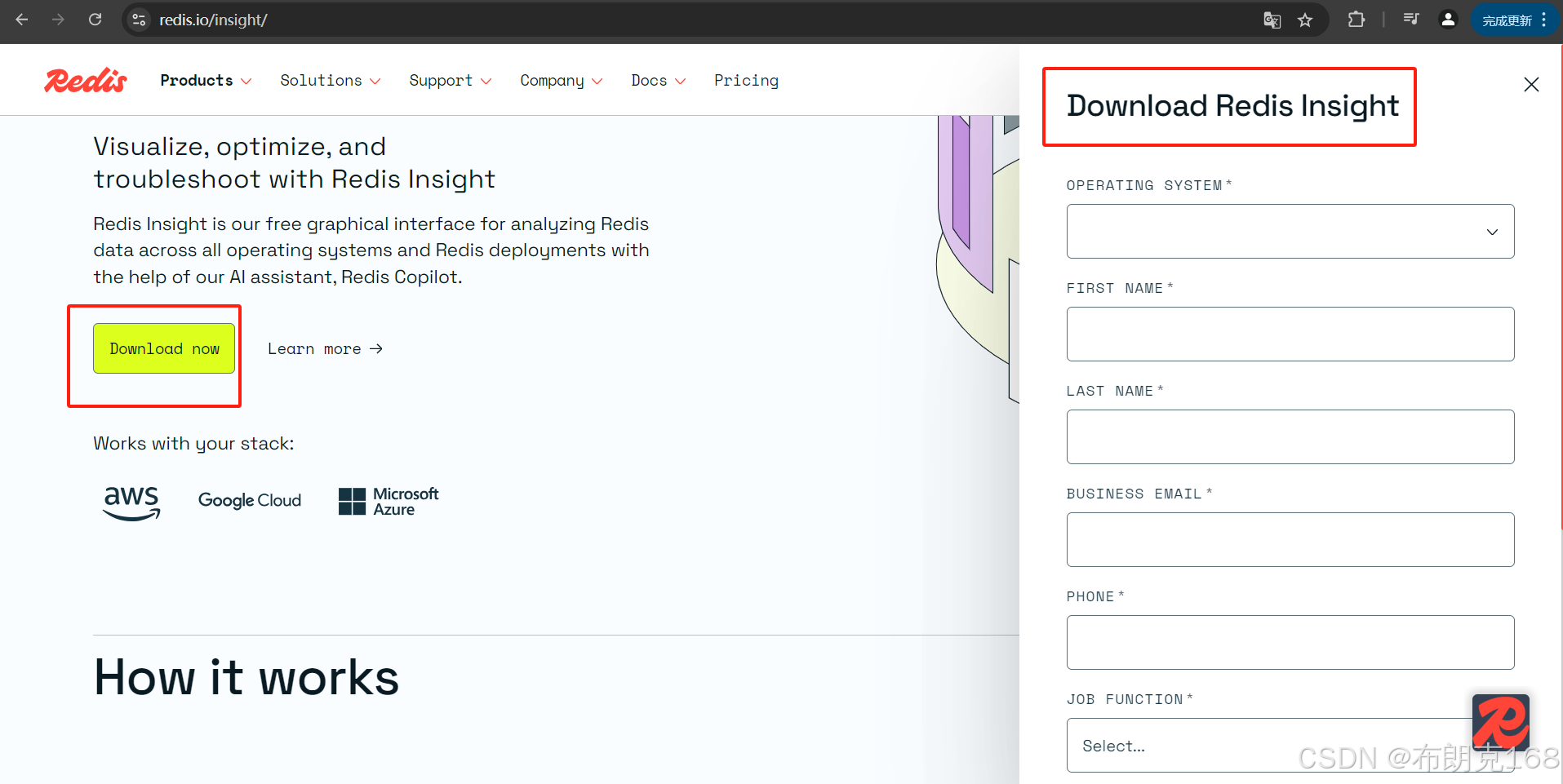Focus the Last Name input field
Image resolution: width=1563 pixels, height=784 pixels.
(x=1290, y=437)
